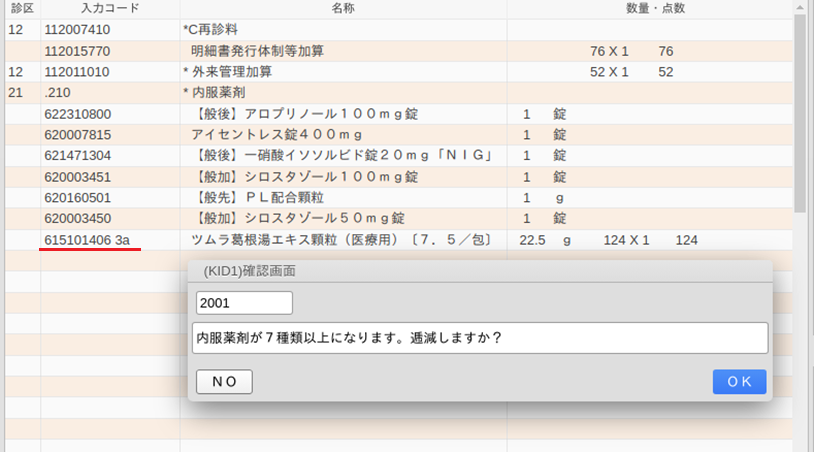Select the アイセントレス錠400mg row
The image size is (814, 452).
[275, 134]
